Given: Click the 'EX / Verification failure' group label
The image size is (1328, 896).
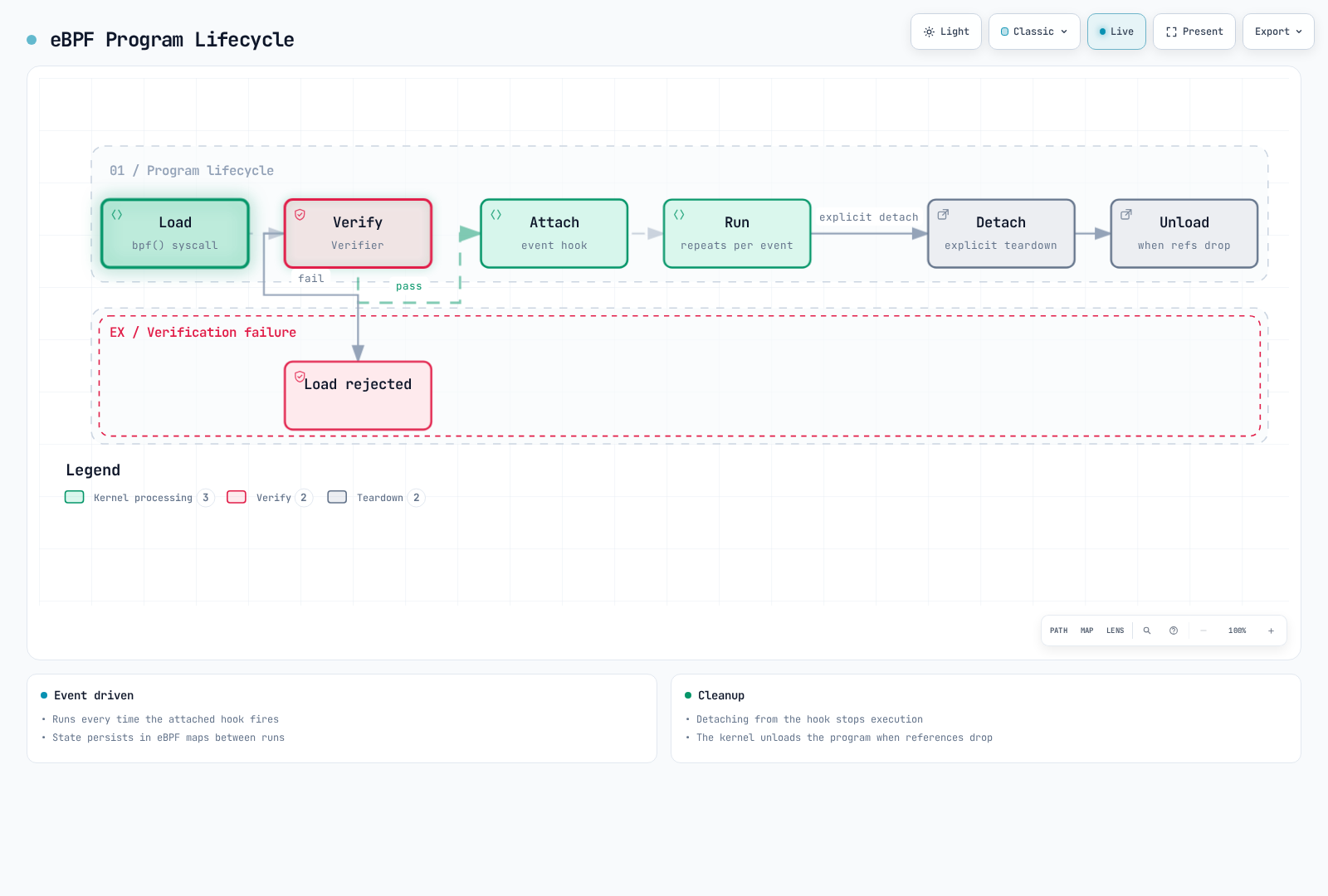Looking at the screenshot, I should coord(203,332).
